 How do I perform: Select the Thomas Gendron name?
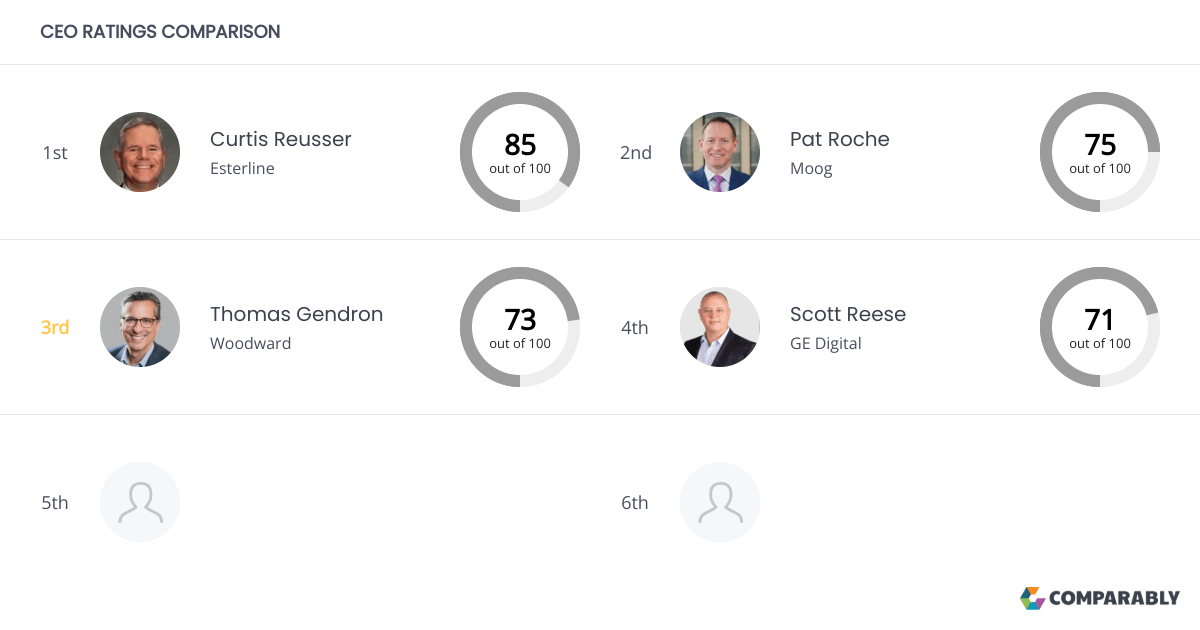pyautogui.click(x=296, y=314)
